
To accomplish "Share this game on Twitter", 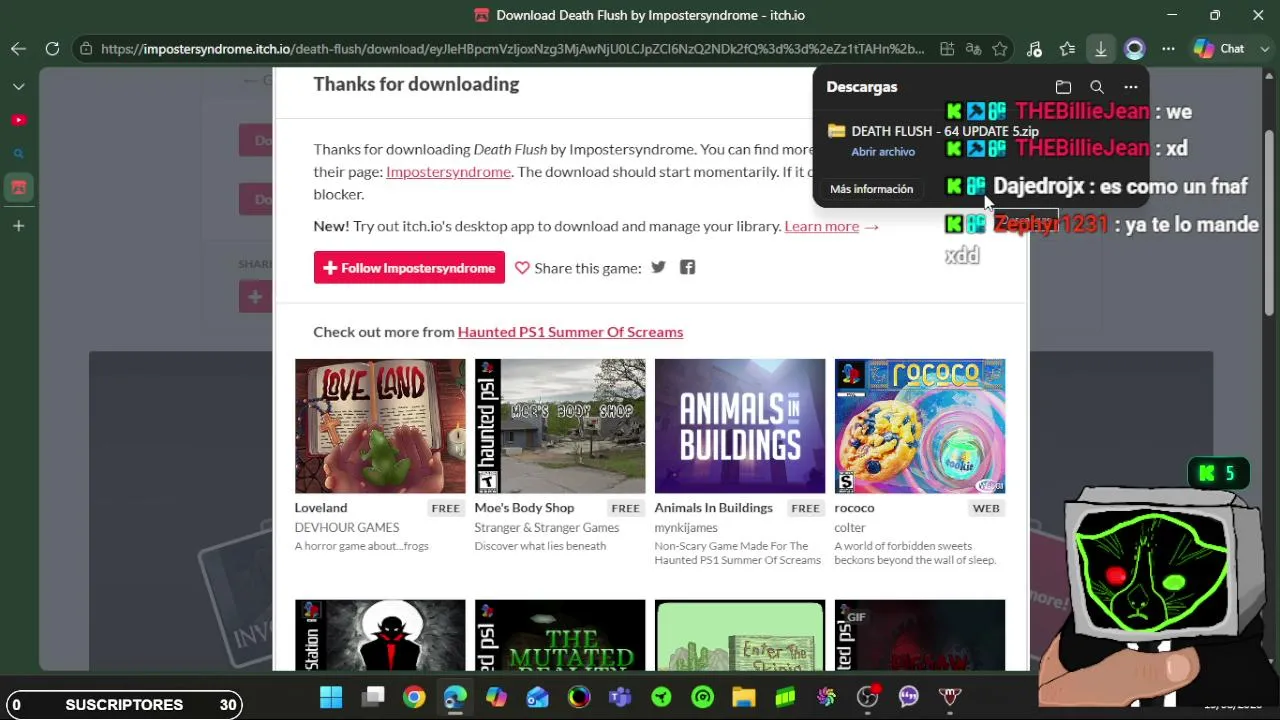I will [658, 267].
